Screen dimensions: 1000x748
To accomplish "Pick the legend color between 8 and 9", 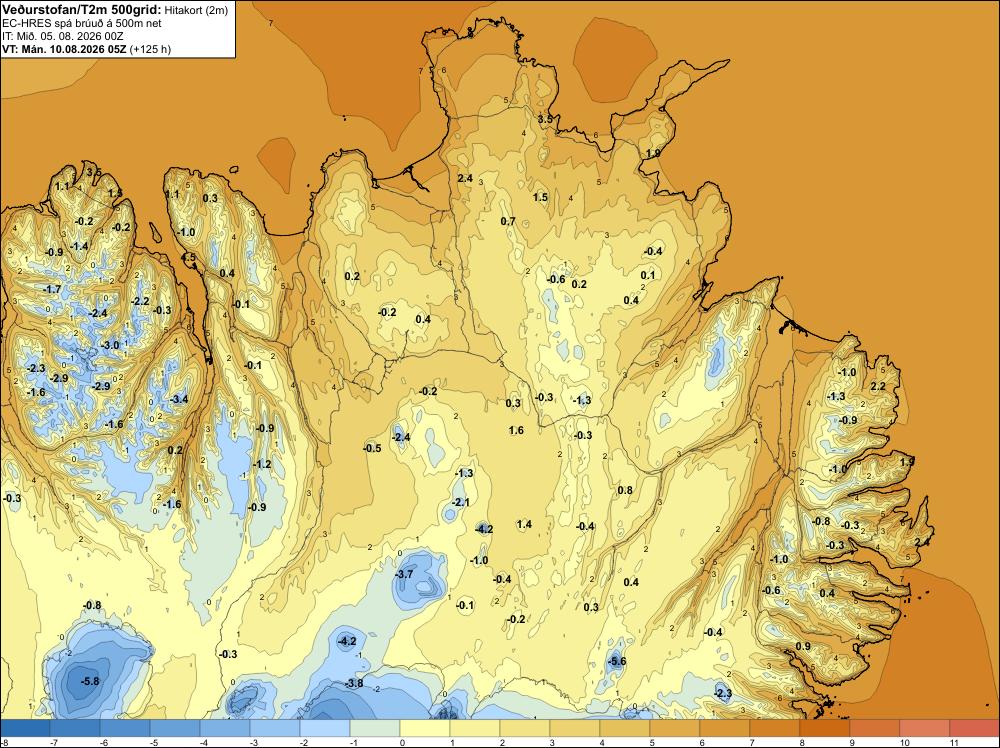I will (x=825, y=728).
